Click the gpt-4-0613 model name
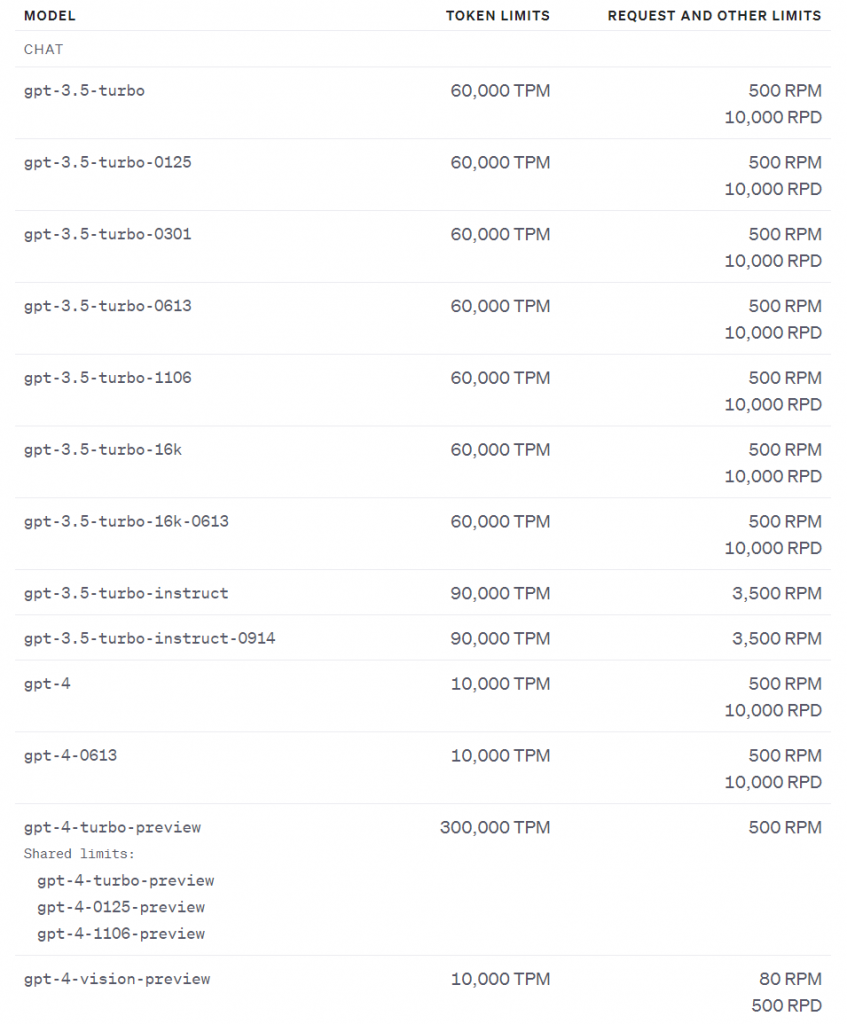The image size is (847, 1024). point(70,756)
